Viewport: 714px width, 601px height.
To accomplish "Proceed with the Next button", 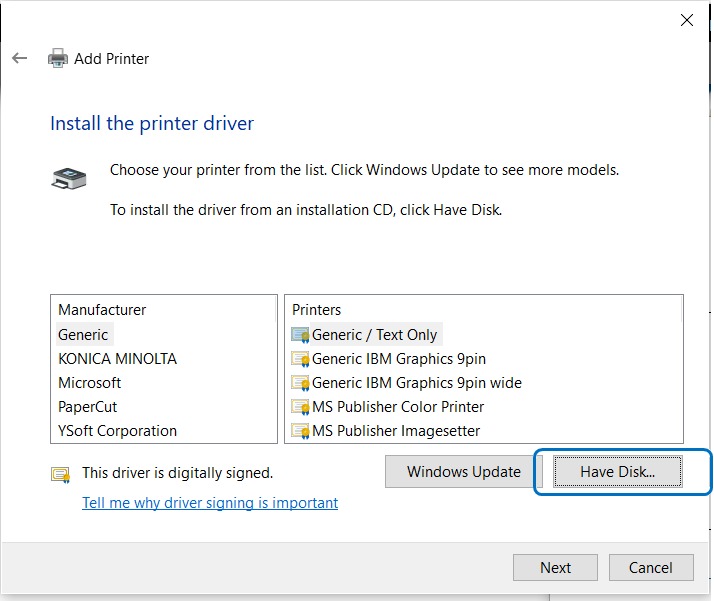I will (x=555, y=568).
